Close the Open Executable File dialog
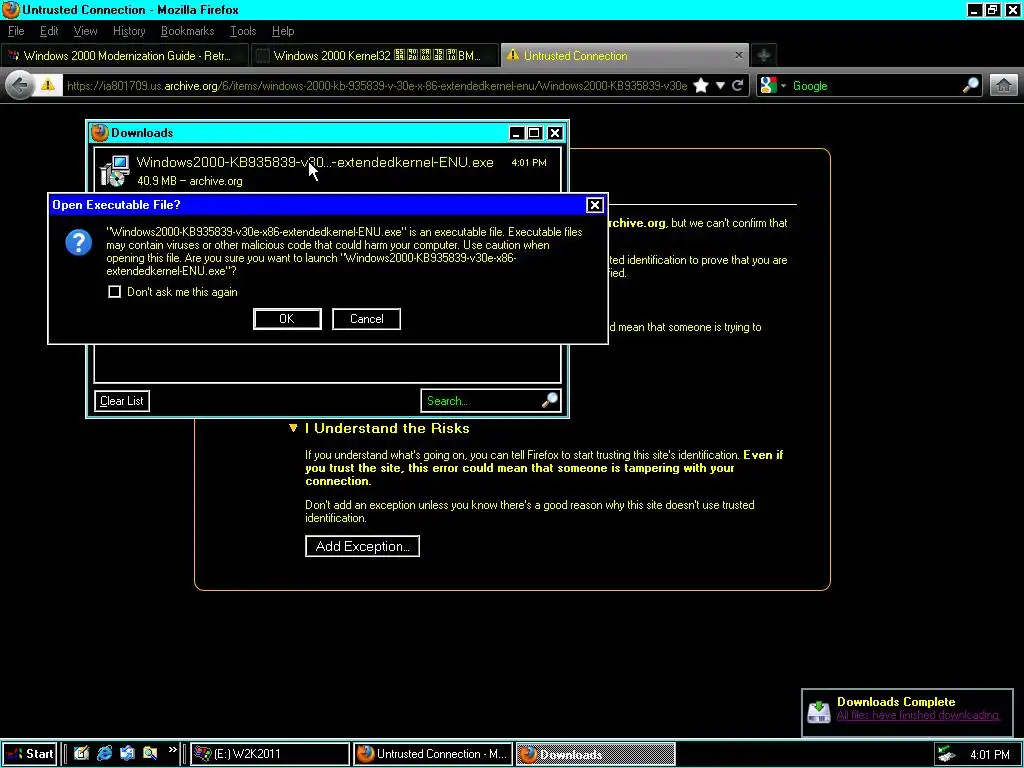Viewport: 1024px width, 768px height. pyautogui.click(x=594, y=205)
